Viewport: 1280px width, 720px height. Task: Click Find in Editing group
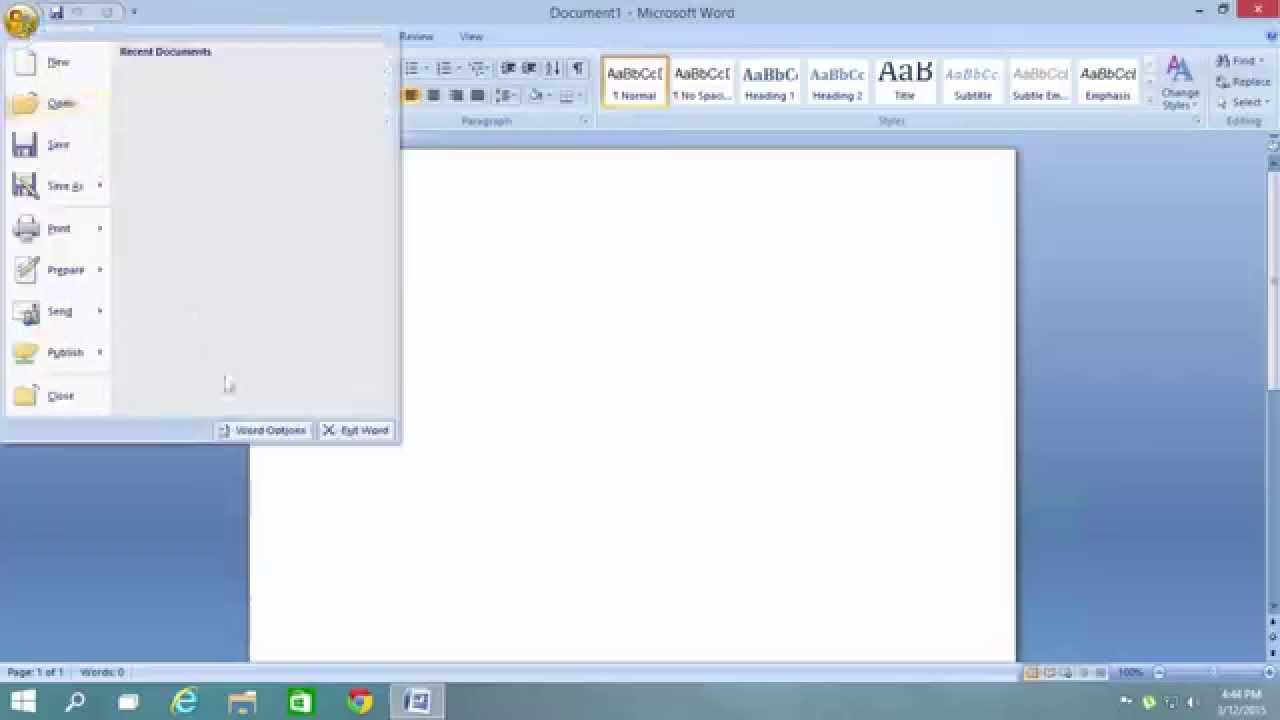click(1240, 61)
